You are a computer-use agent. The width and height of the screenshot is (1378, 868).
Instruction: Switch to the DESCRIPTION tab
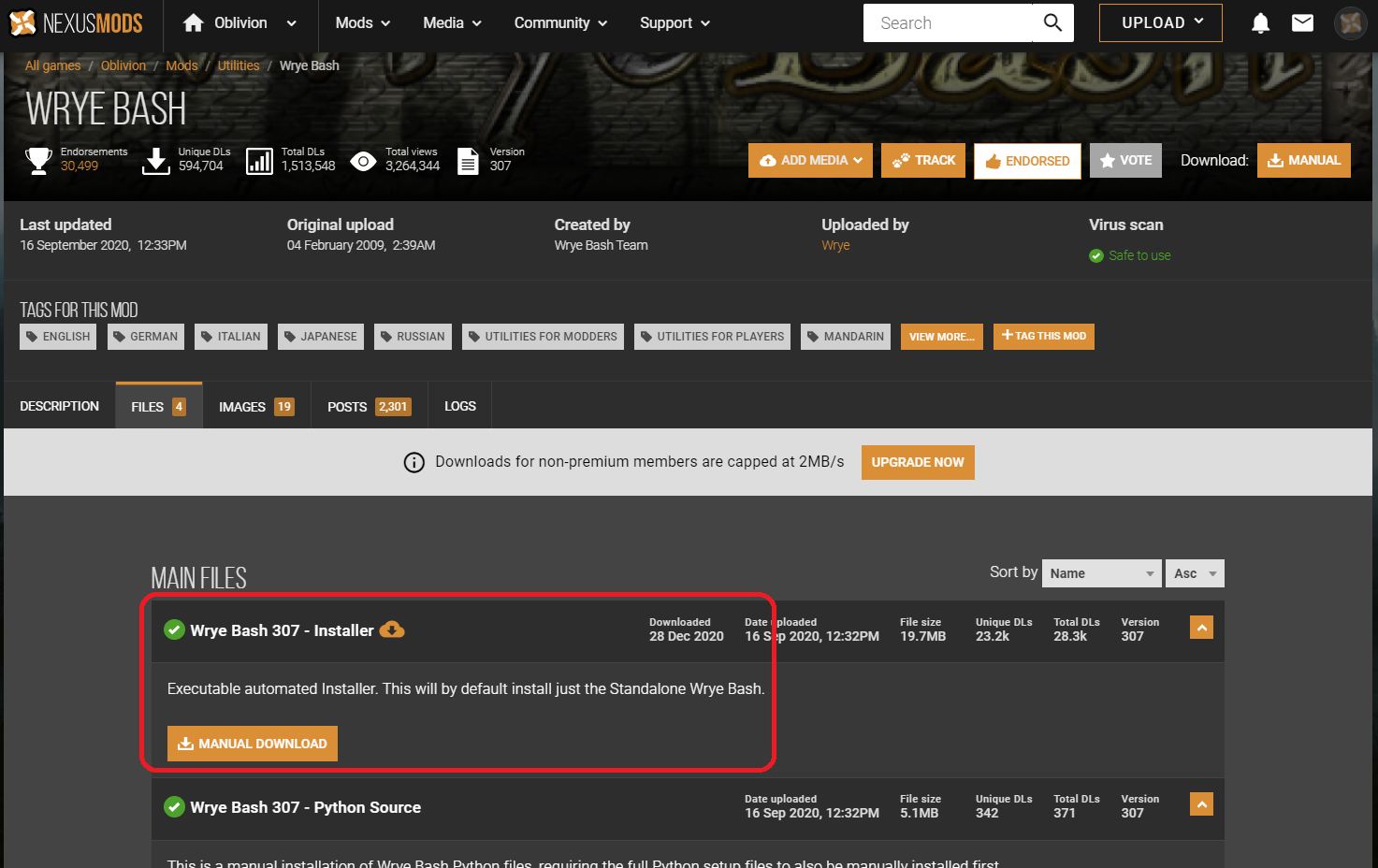[60, 406]
